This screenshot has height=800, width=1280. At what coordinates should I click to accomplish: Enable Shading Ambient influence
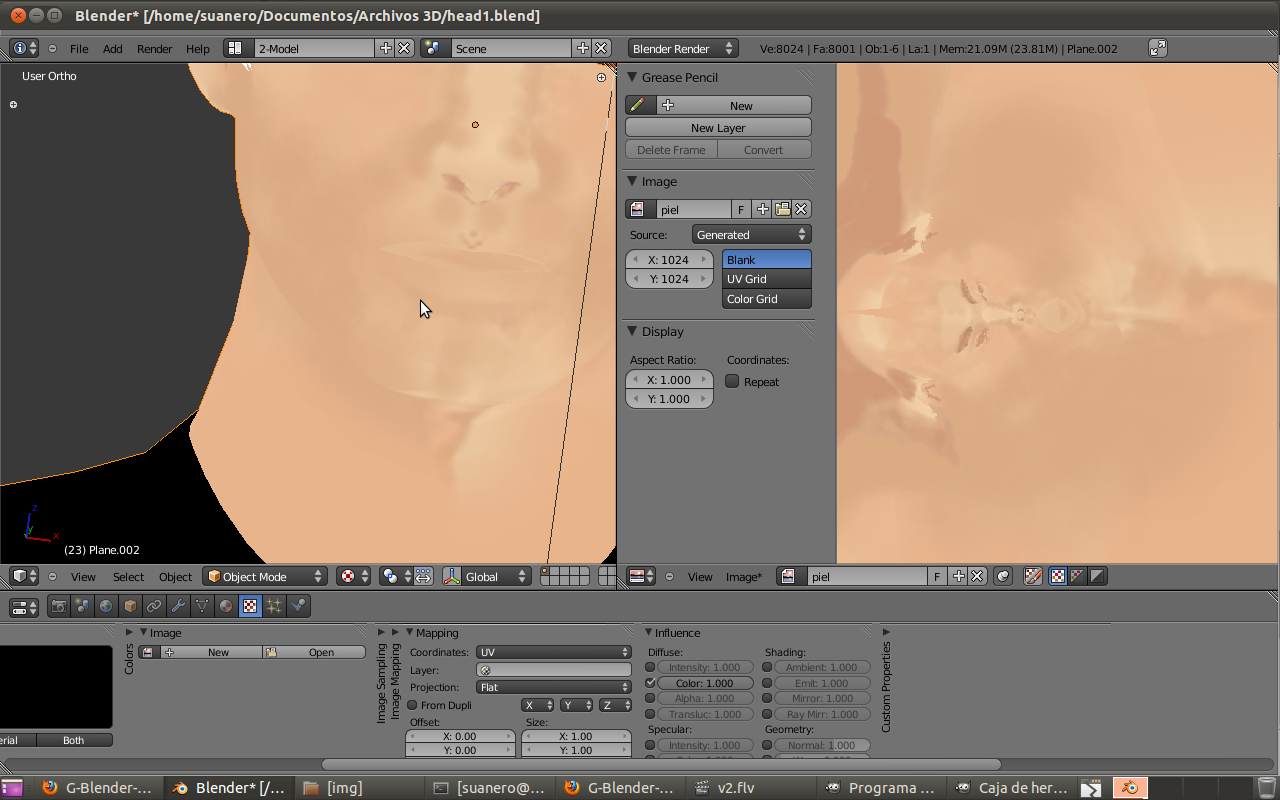(767, 667)
